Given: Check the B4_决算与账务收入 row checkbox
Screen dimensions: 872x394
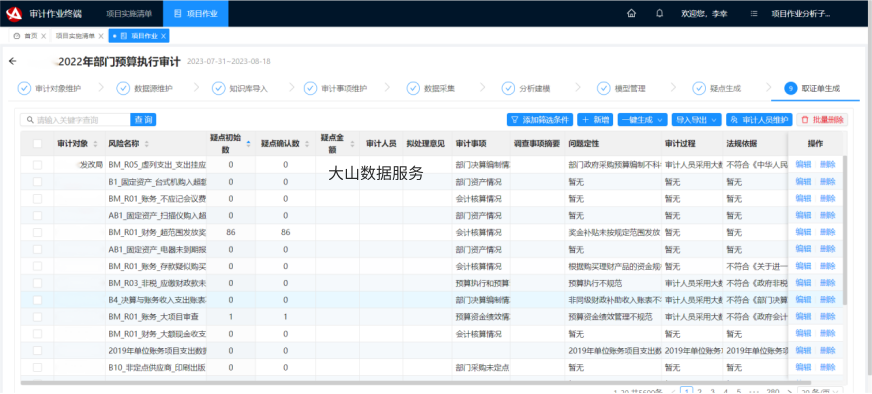Looking at the screenshot, I should pyautogui.click(x=37, y=300).
